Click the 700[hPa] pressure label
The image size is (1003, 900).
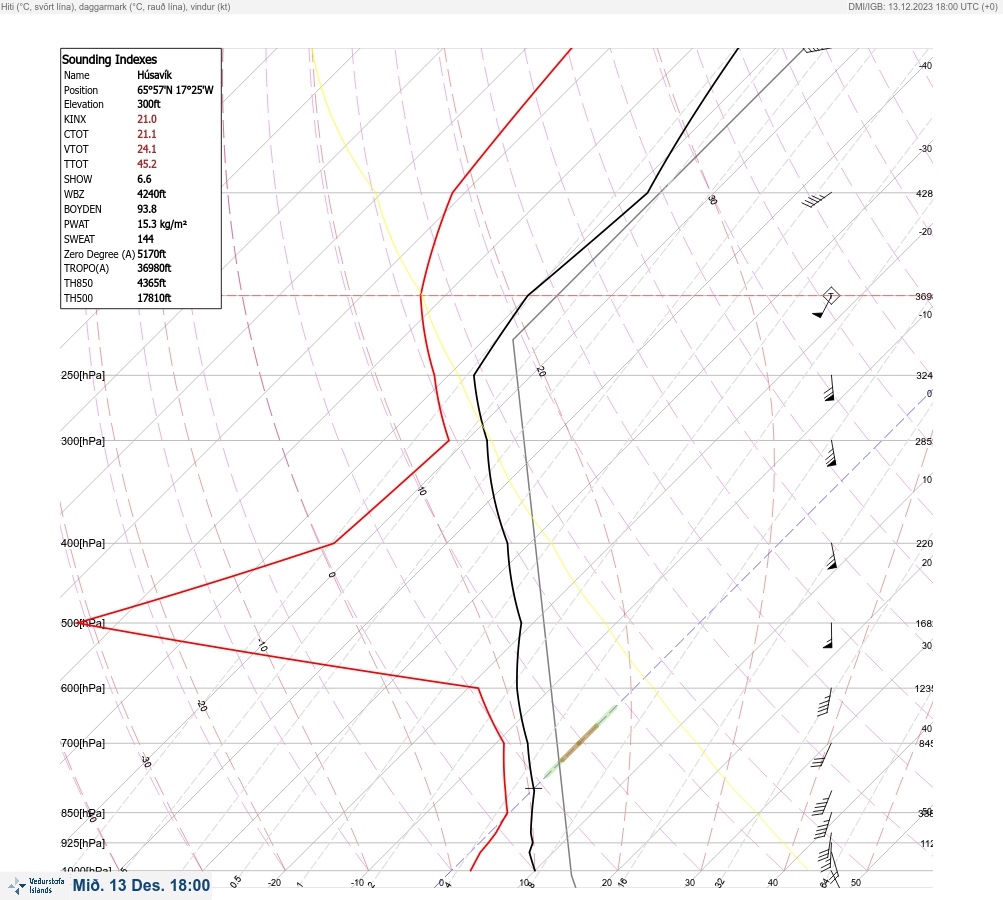83,743
